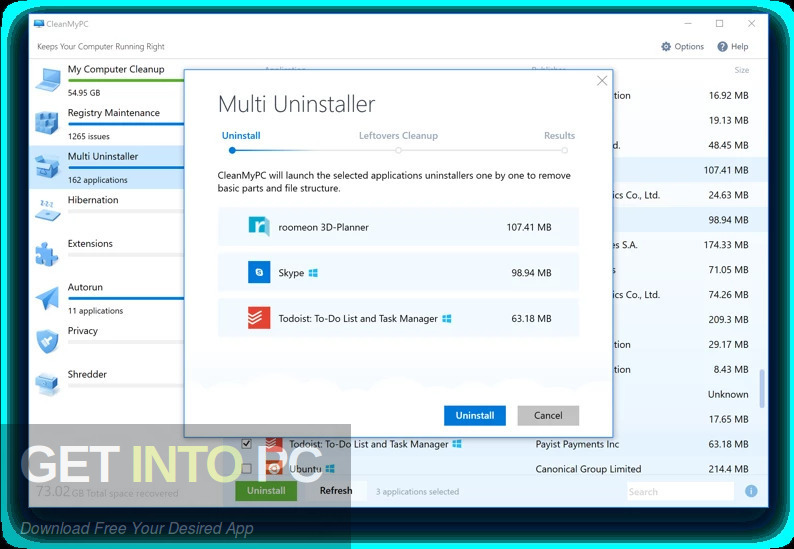
Task: Tick the Ubuntu checkbox in application list
Action: pyautogui.click(x=247, y=469)
